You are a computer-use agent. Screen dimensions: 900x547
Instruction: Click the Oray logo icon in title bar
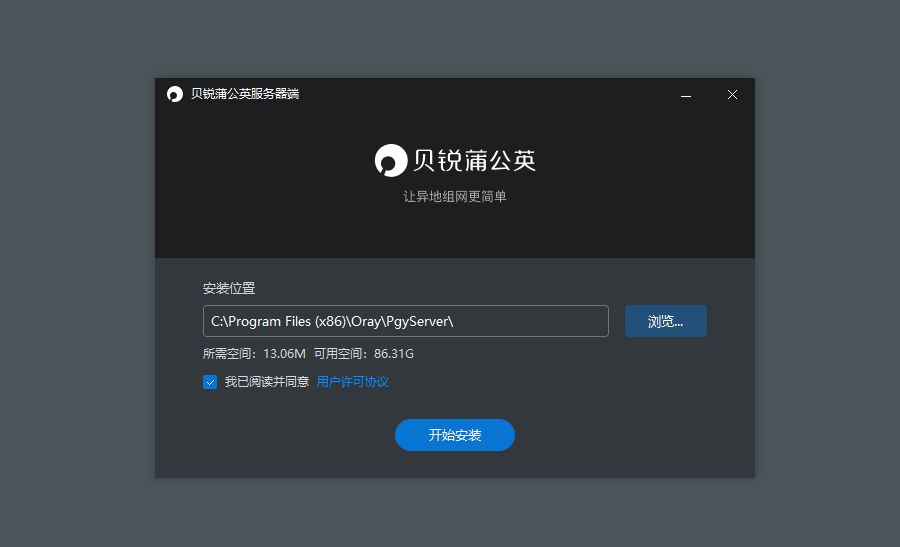(x=174, y=94)
